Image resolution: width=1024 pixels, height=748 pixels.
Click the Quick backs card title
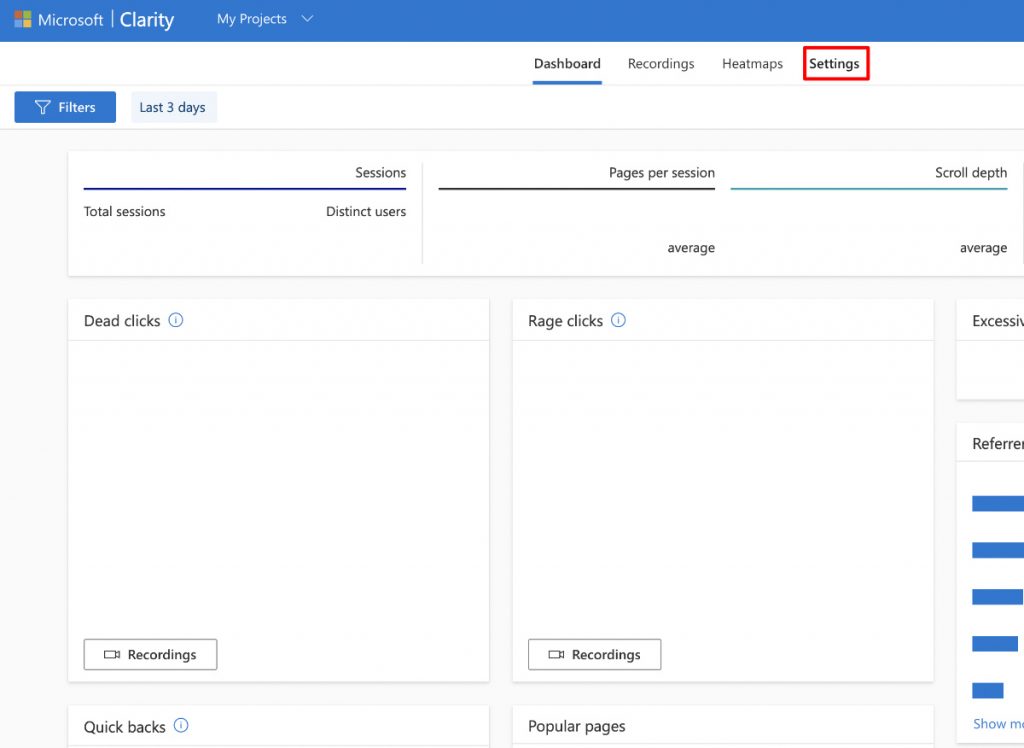tap(125, 727)
